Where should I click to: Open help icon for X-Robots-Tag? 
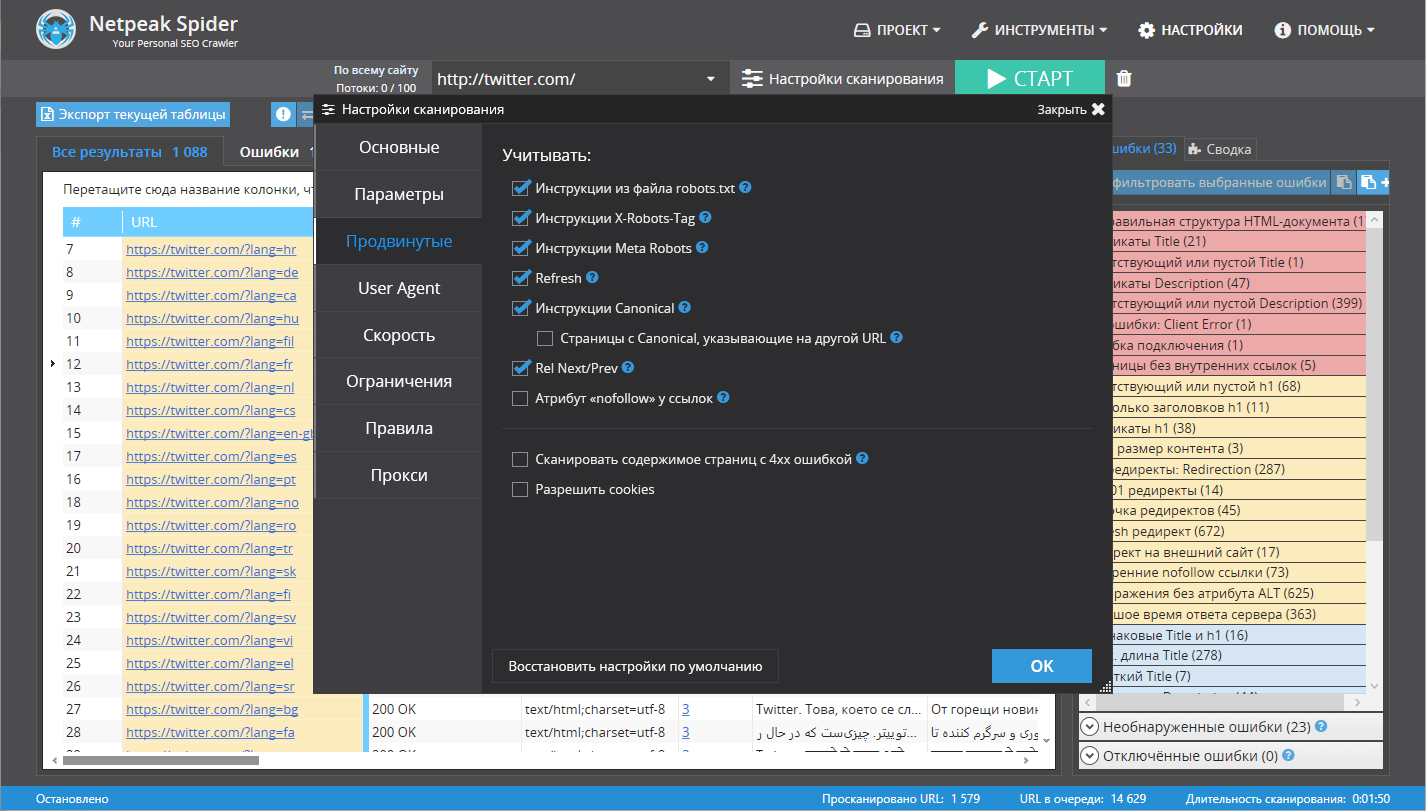pyautogui.click(x=705, y=217)
